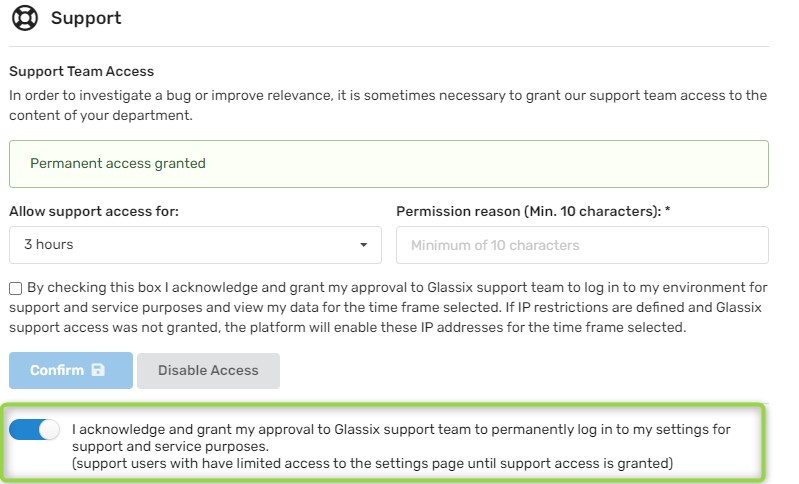
Task: Click the "Permanent access granted" message text
Action: [118, 163]
